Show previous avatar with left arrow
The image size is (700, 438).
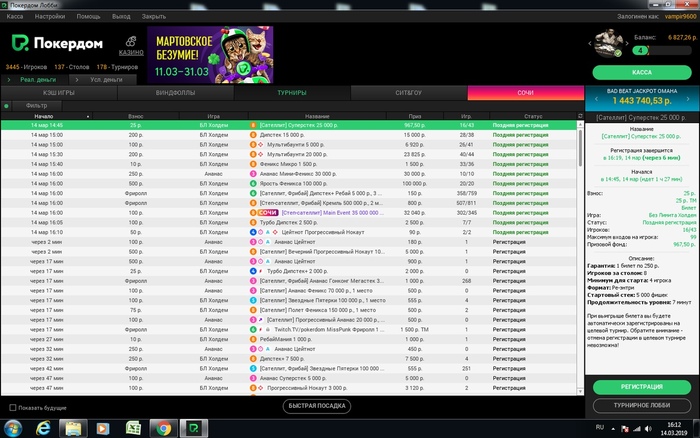(x=590, y=43)
